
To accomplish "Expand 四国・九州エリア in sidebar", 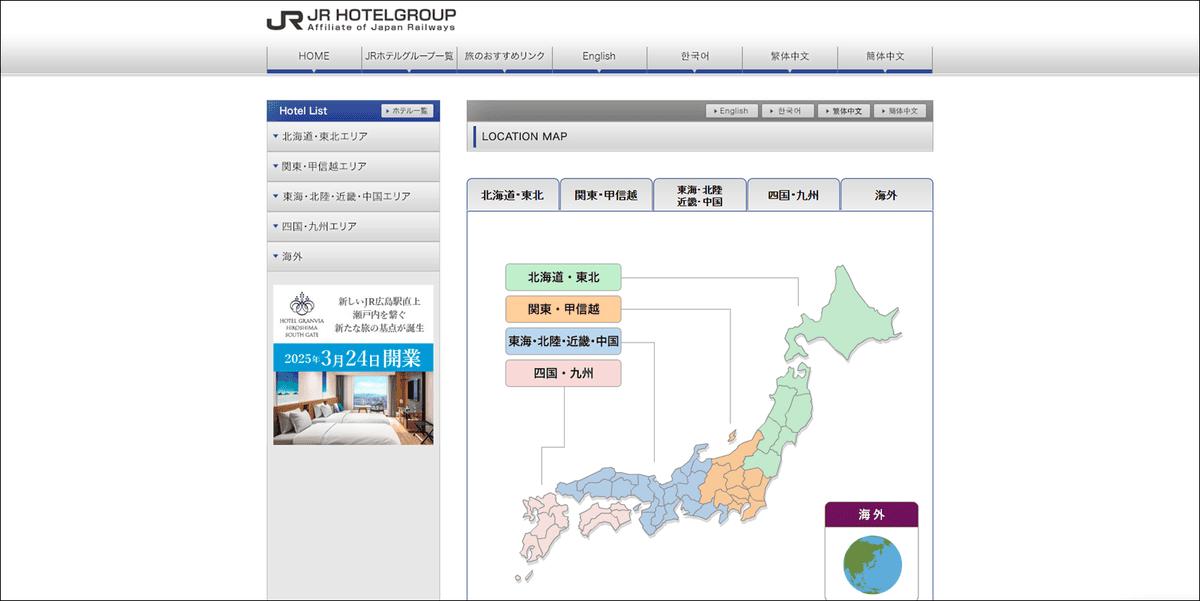I will coord(353,227).
